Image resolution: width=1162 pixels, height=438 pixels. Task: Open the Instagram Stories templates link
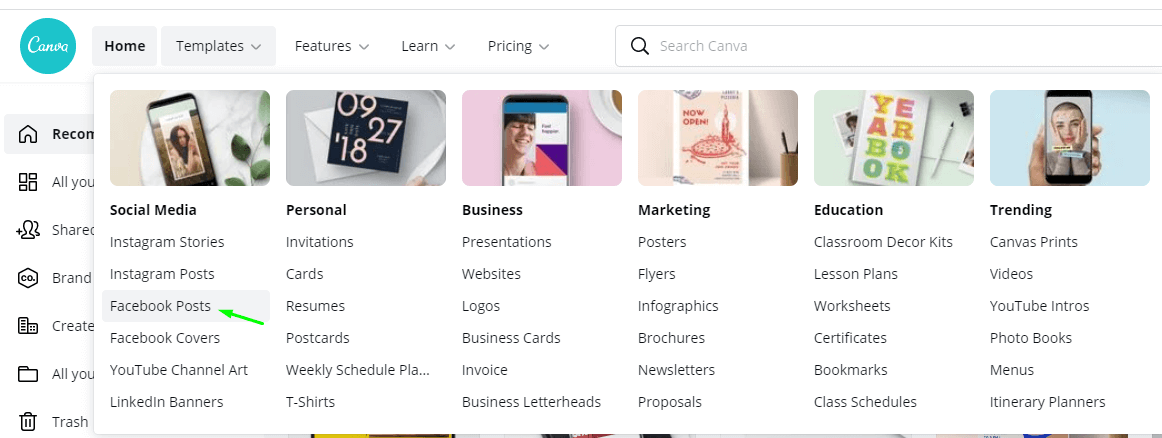(167, 242)
